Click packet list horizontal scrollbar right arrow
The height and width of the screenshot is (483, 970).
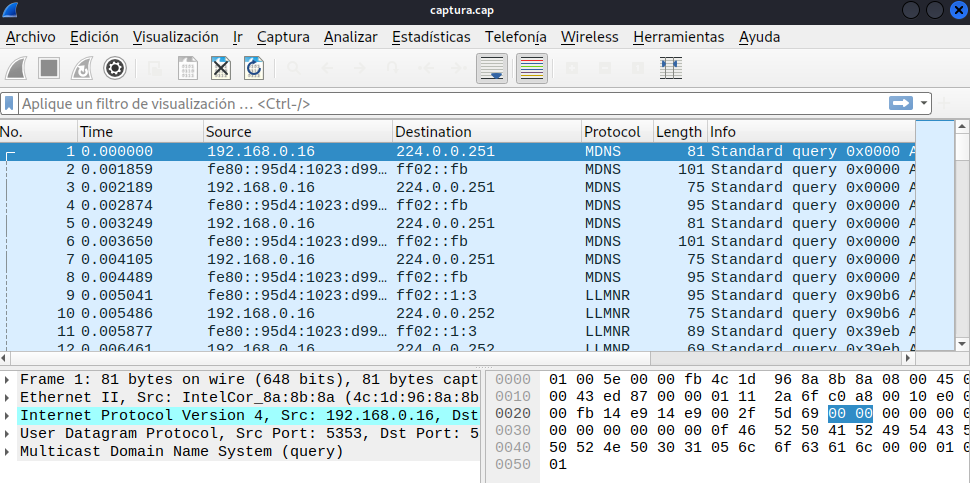pos(909,358)
